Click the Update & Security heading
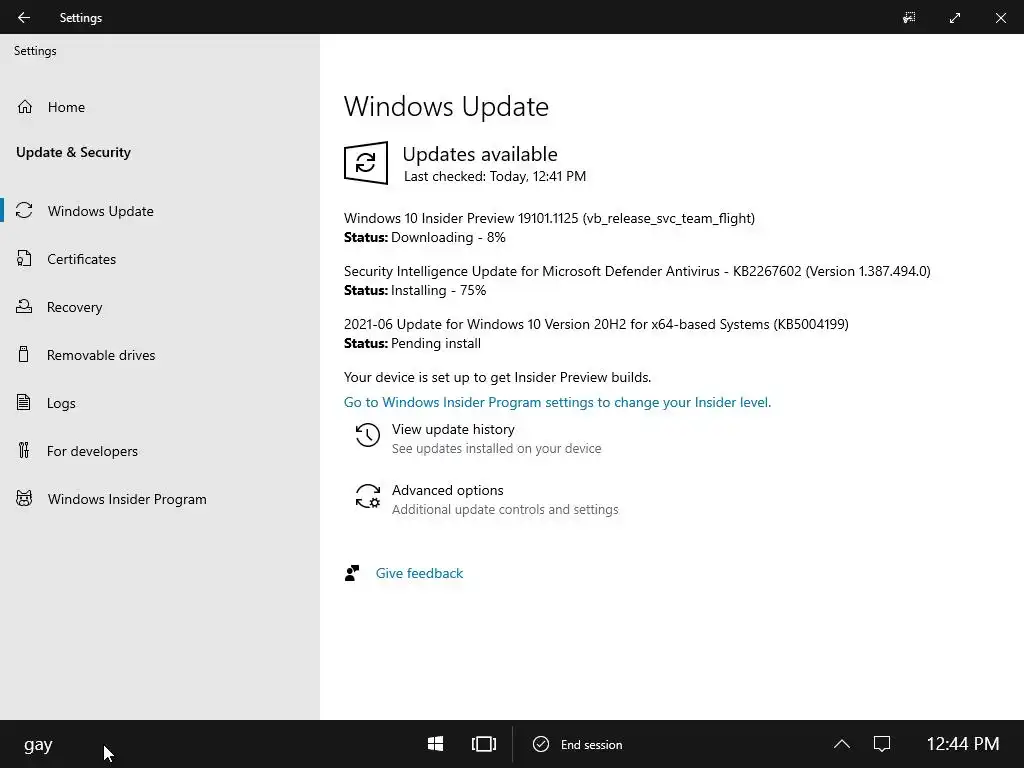 [x=73, y=152]
